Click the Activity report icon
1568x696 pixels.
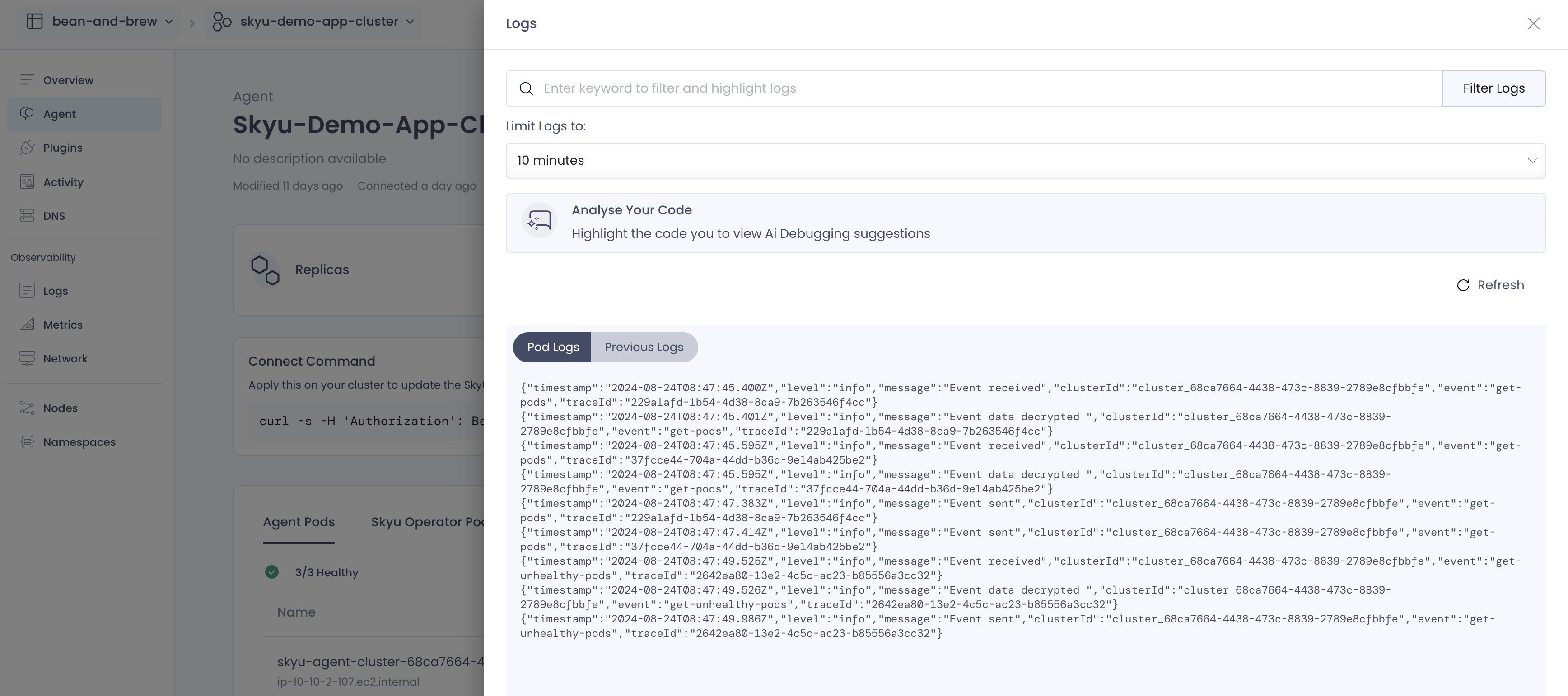point(27,182)
